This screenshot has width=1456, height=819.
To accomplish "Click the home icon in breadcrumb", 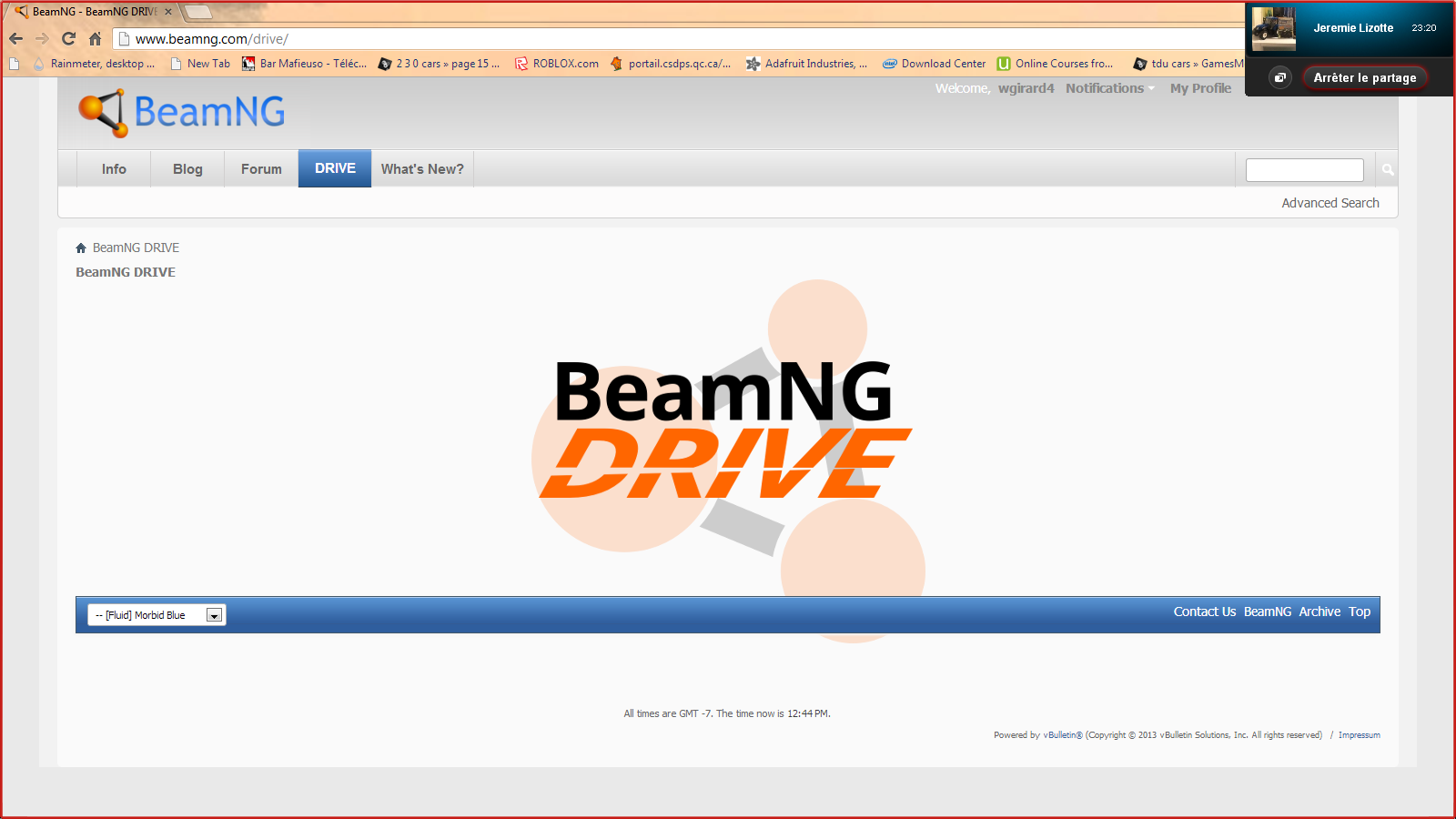I will (x=81, y=248).
